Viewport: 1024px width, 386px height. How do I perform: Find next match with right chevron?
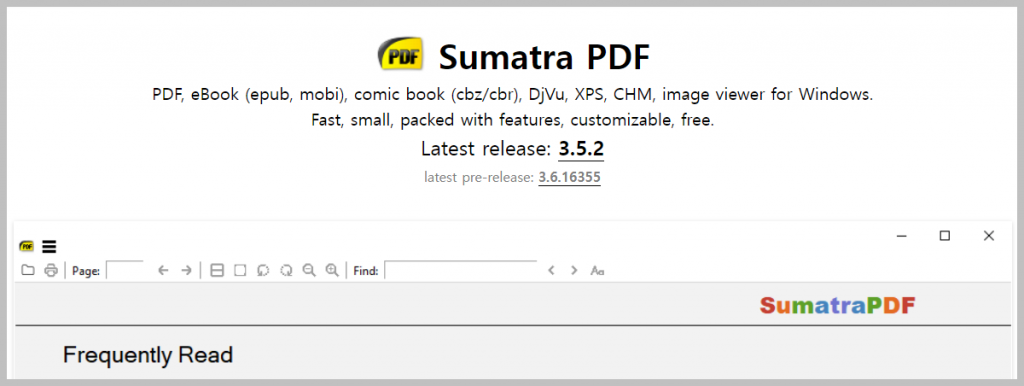tap(574, 270)
